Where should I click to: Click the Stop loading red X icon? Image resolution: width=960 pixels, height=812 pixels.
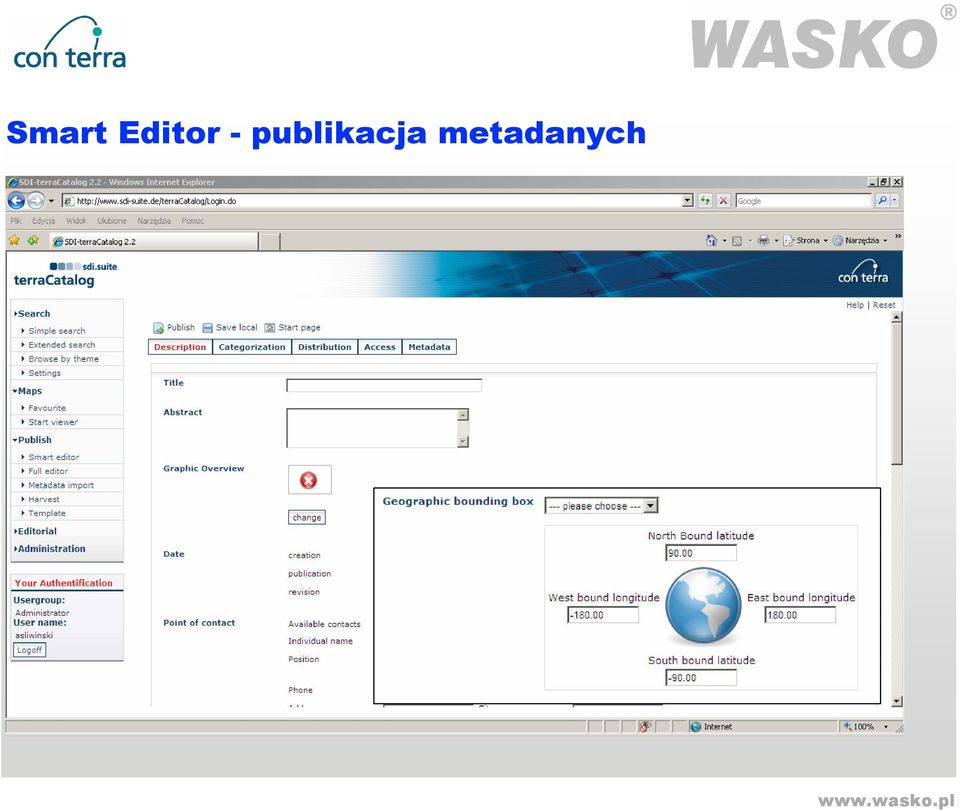pyautogui.click(x=723, y=200)
